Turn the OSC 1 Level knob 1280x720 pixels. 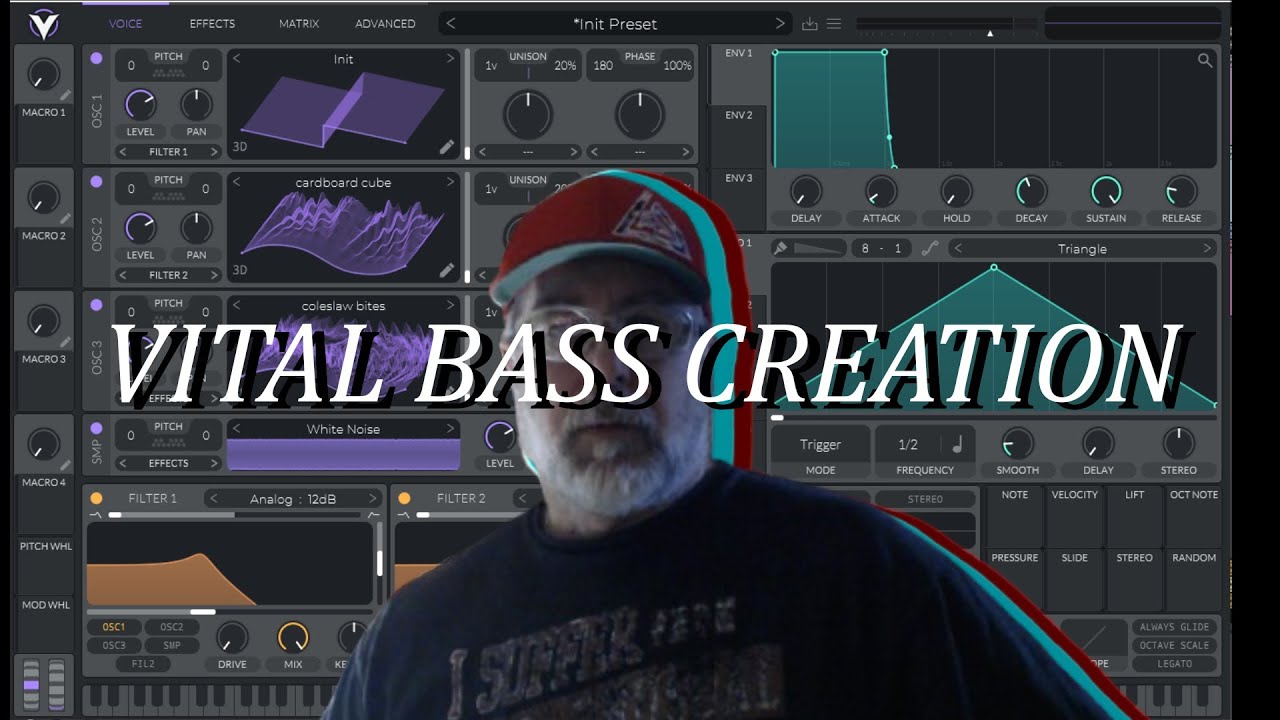(140, 105)
